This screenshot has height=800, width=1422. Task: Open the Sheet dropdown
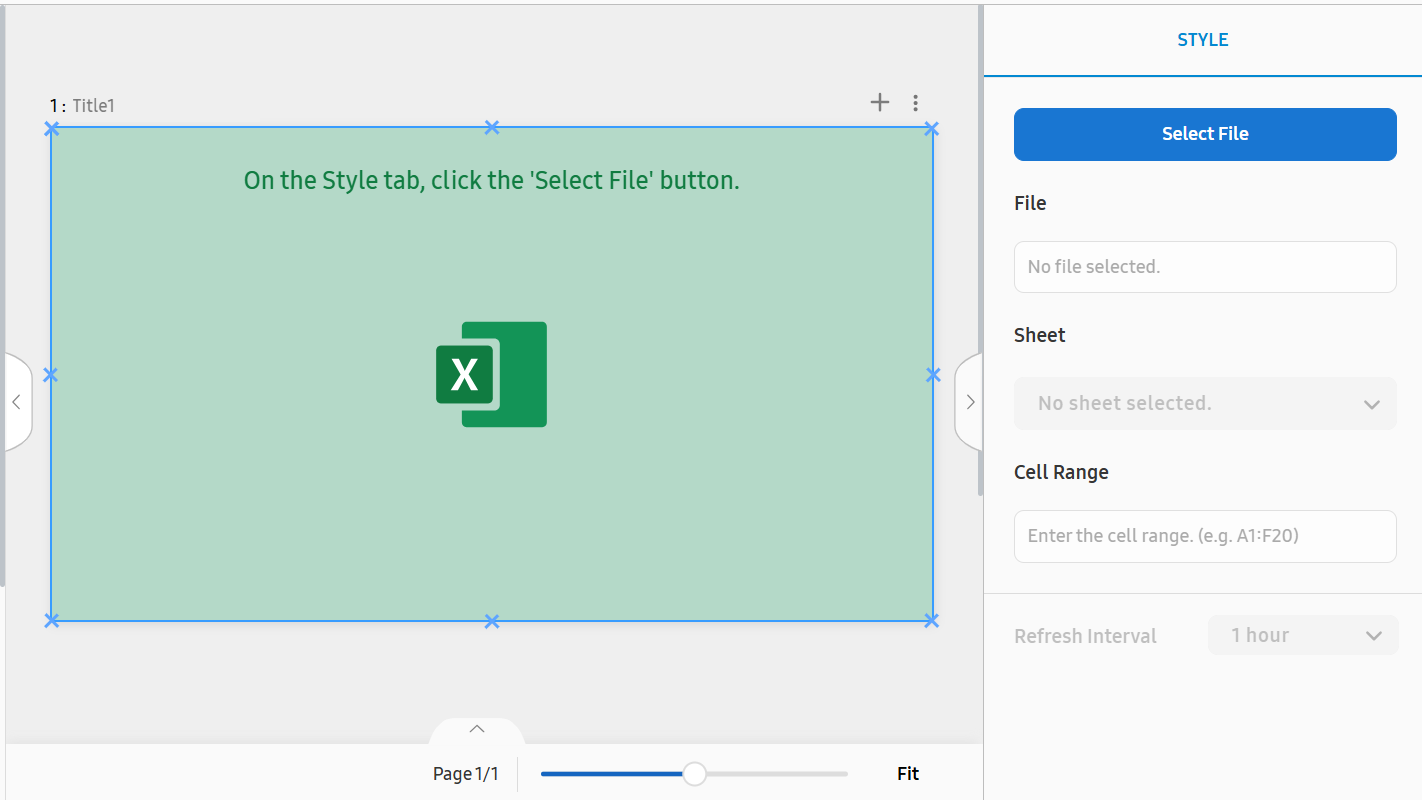click(x=1205, y=404)
